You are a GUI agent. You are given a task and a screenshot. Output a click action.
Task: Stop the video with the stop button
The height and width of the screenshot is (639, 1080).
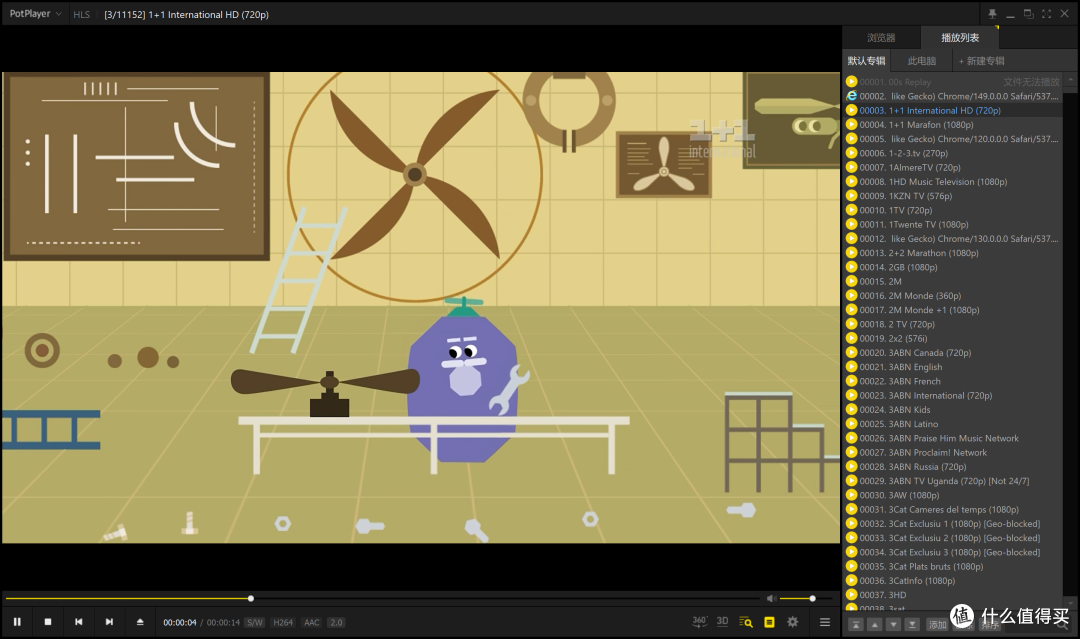click(48, 622)
